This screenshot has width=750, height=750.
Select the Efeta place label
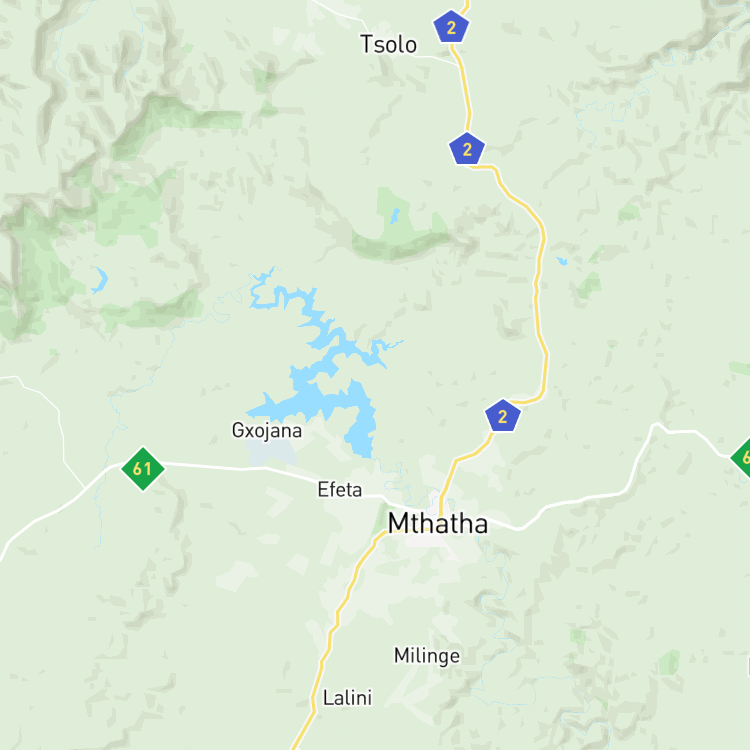(340, 489)
